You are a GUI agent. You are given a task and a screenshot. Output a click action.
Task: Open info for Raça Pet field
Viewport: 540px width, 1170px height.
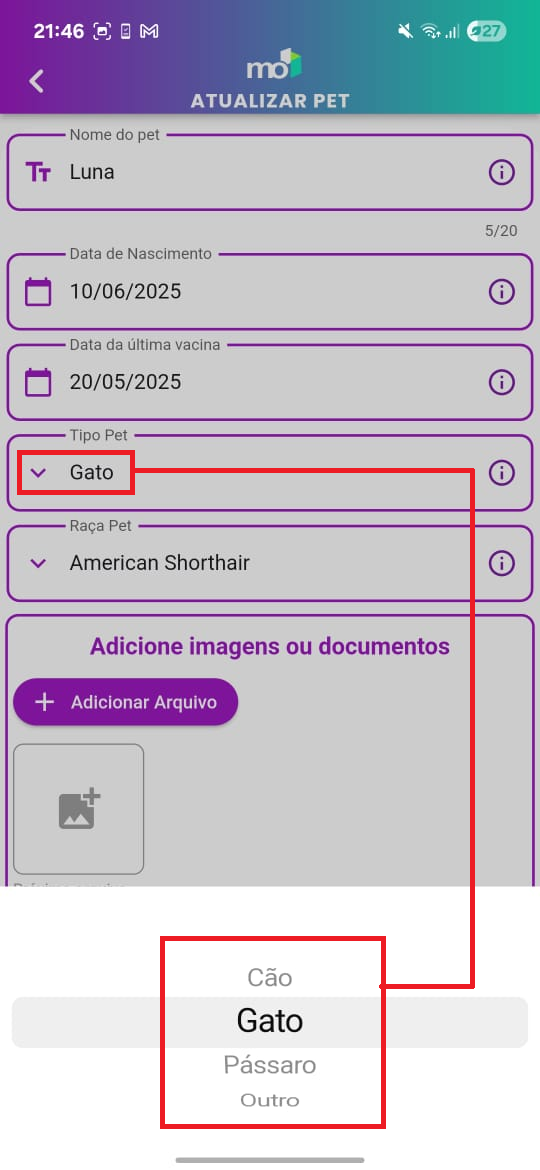(501, 563)
